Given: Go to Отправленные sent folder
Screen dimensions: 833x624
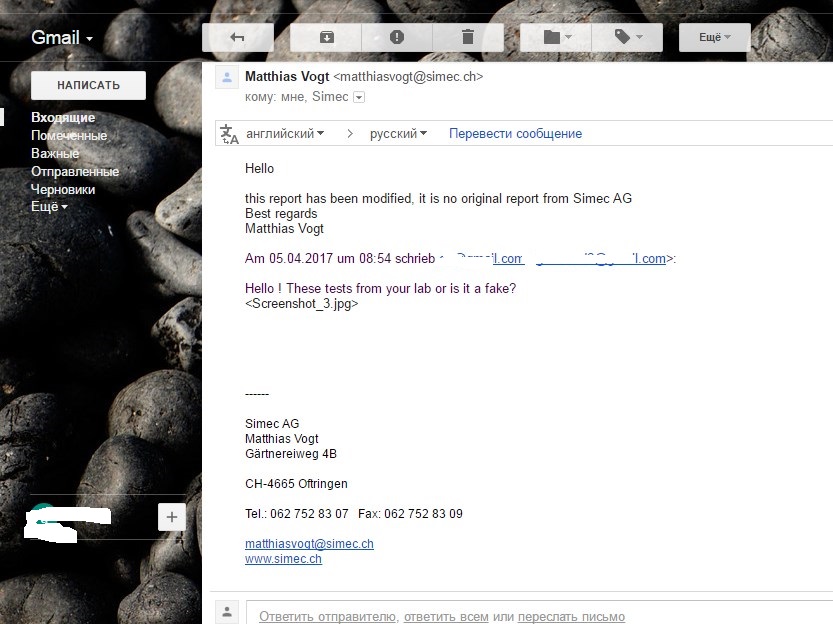Looking at the screenshot, I should coord(75,172).
